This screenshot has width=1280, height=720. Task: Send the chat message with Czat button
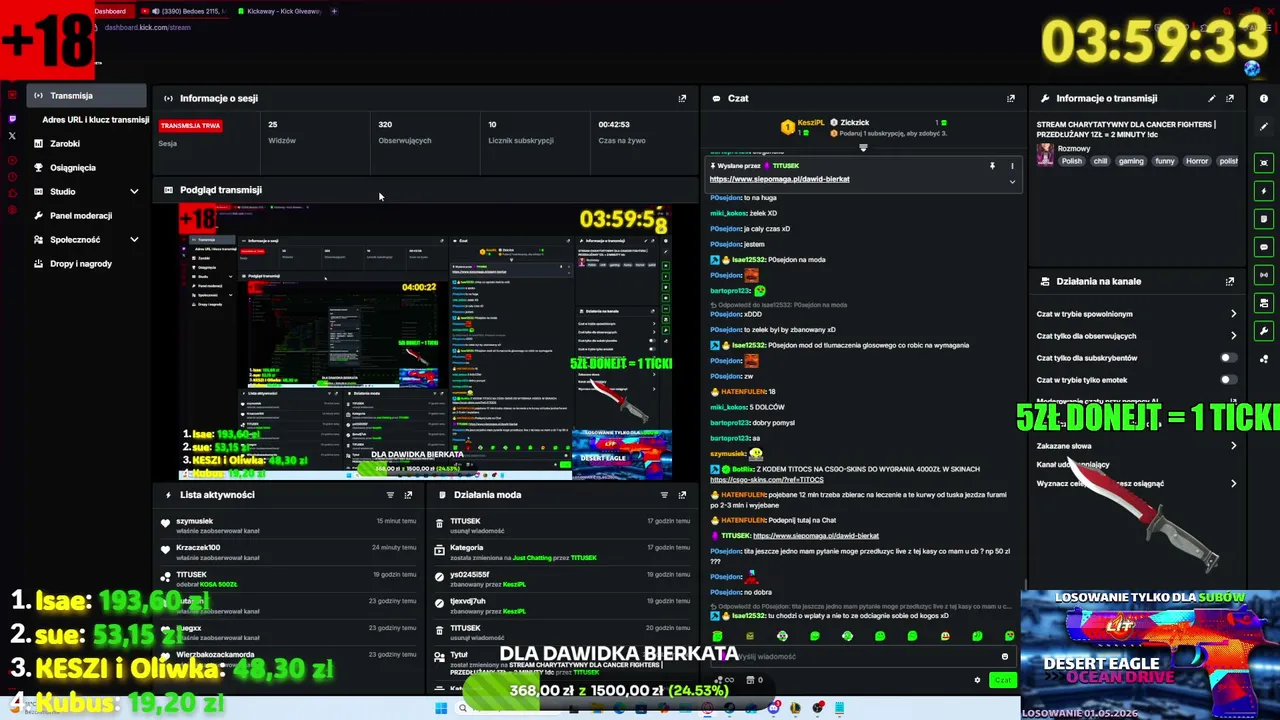click(1002, 680)
